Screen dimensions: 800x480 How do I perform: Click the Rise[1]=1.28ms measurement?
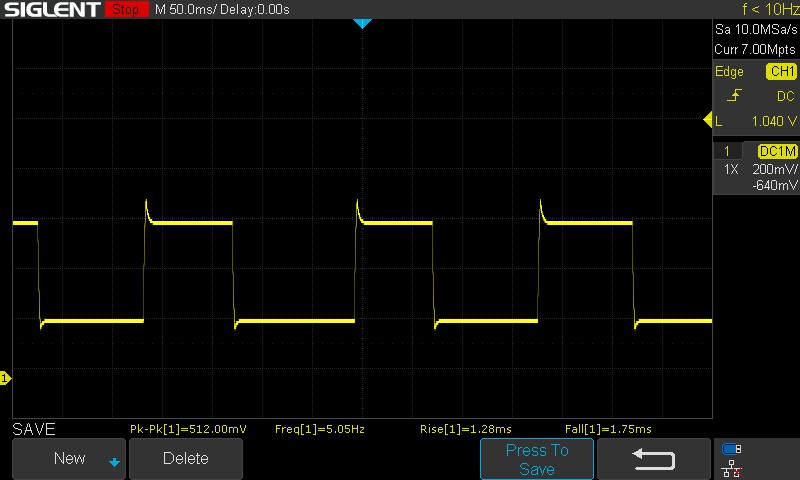(x=465, y=429)
